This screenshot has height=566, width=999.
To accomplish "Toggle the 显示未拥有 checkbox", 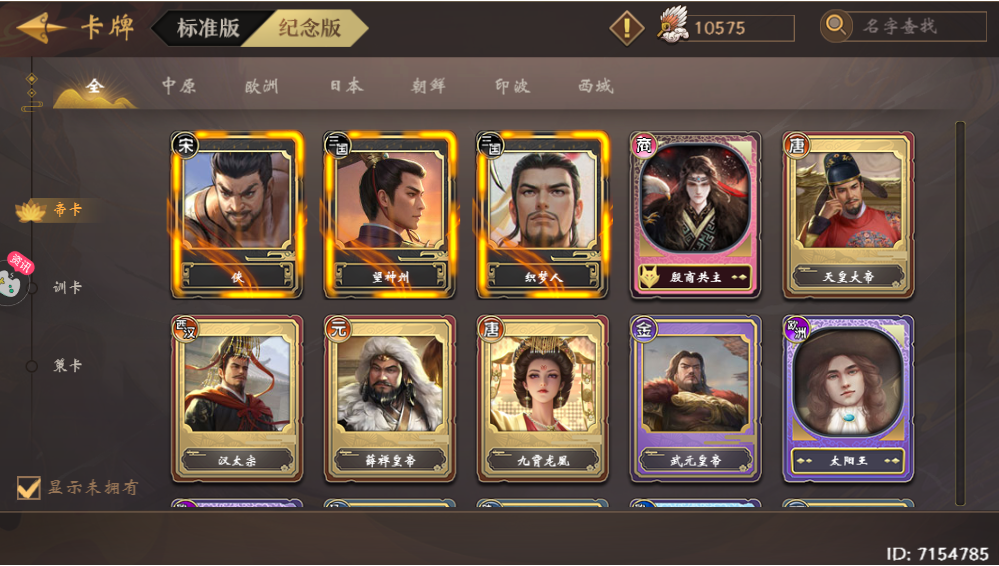I will (28, 488).
